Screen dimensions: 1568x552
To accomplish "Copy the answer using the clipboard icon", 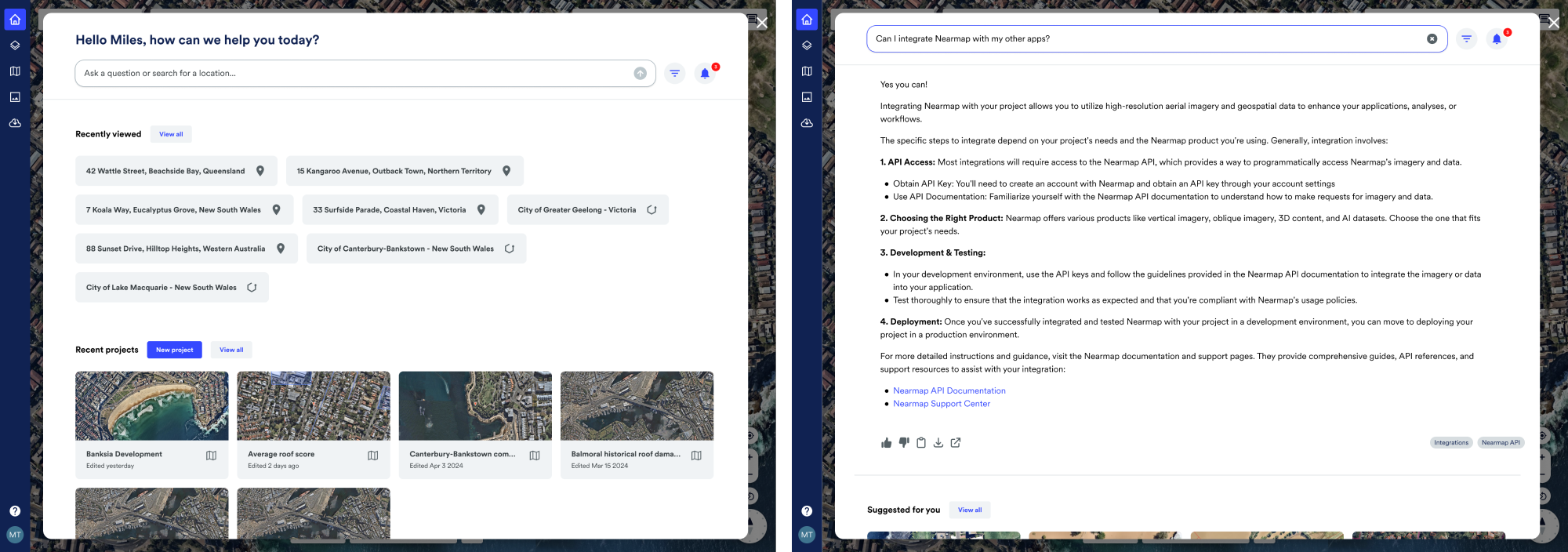I will point(921,443).
